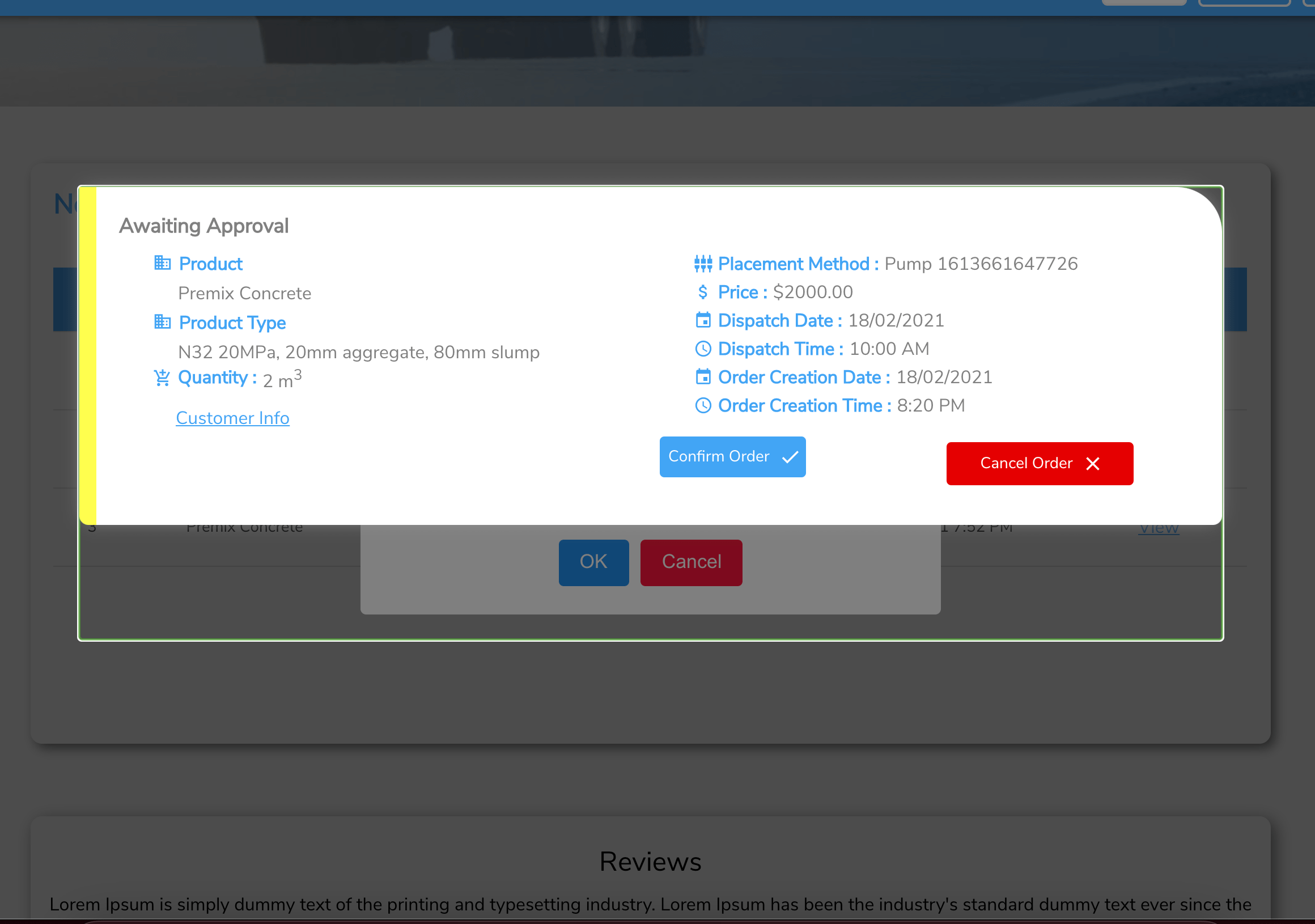Click the calendar icon beside Order Creation Date

click(703, 377)
